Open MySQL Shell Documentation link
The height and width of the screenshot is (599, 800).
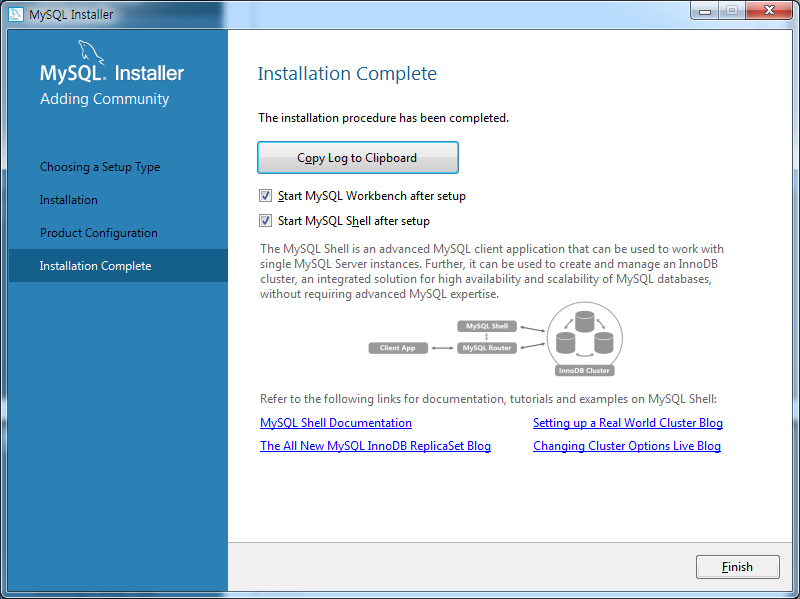(336, 423)
